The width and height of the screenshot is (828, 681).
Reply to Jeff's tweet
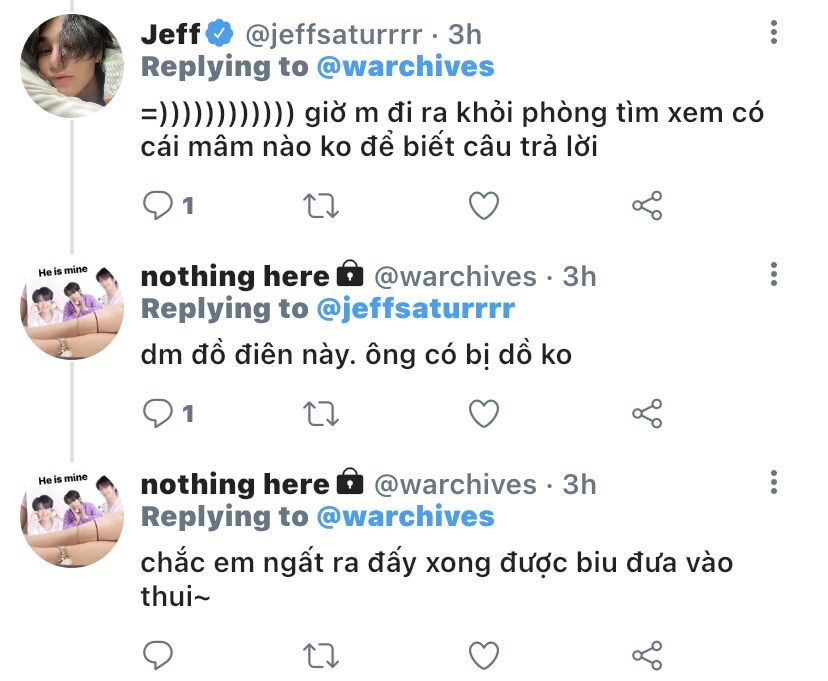pos(158,207)
